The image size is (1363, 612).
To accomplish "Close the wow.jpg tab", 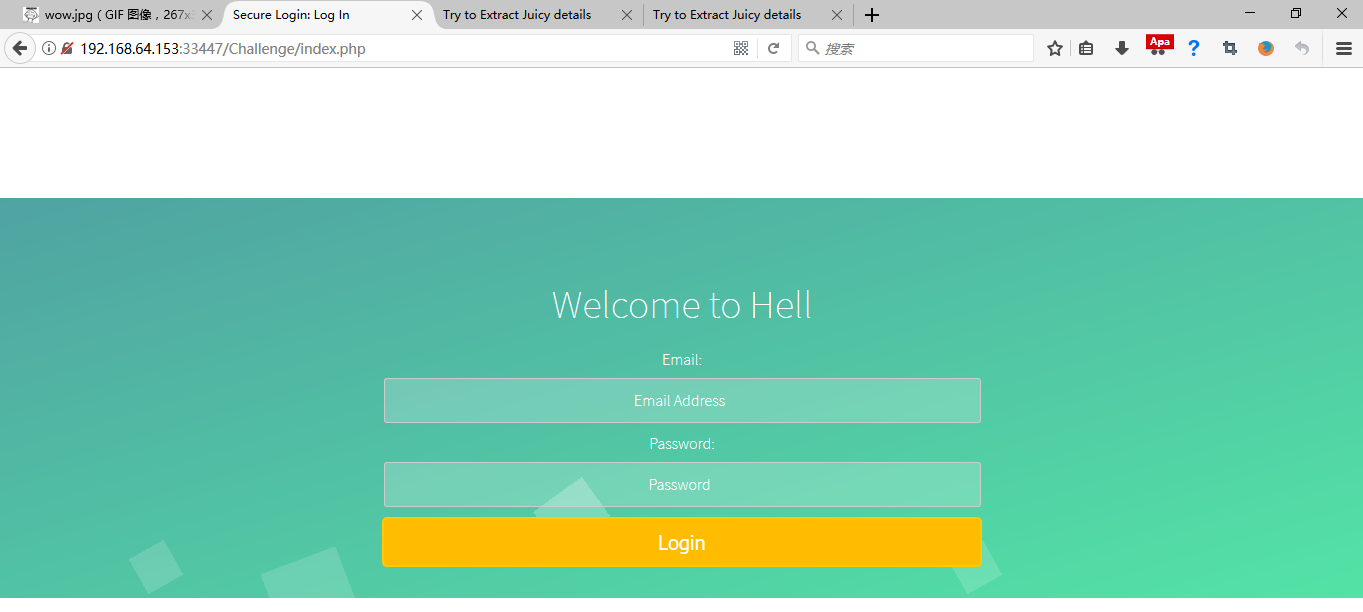I will 207,15.
